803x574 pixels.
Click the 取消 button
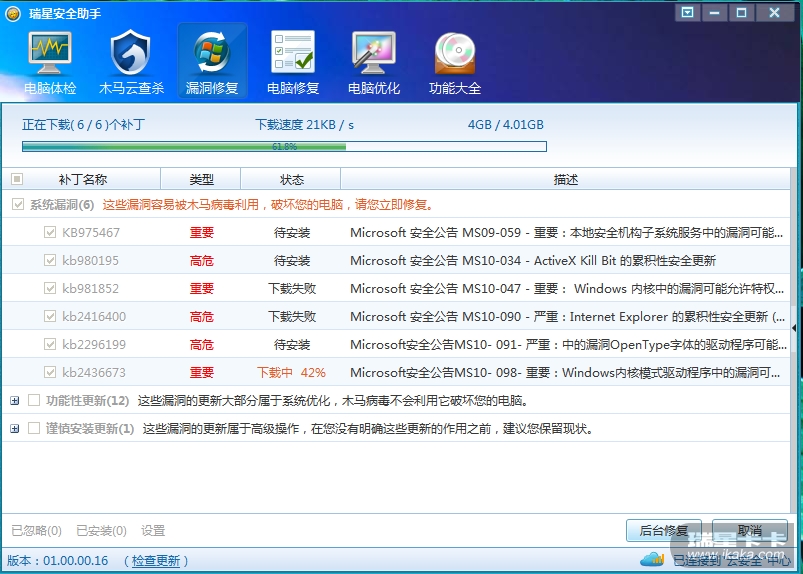click(x=750, y=530)
